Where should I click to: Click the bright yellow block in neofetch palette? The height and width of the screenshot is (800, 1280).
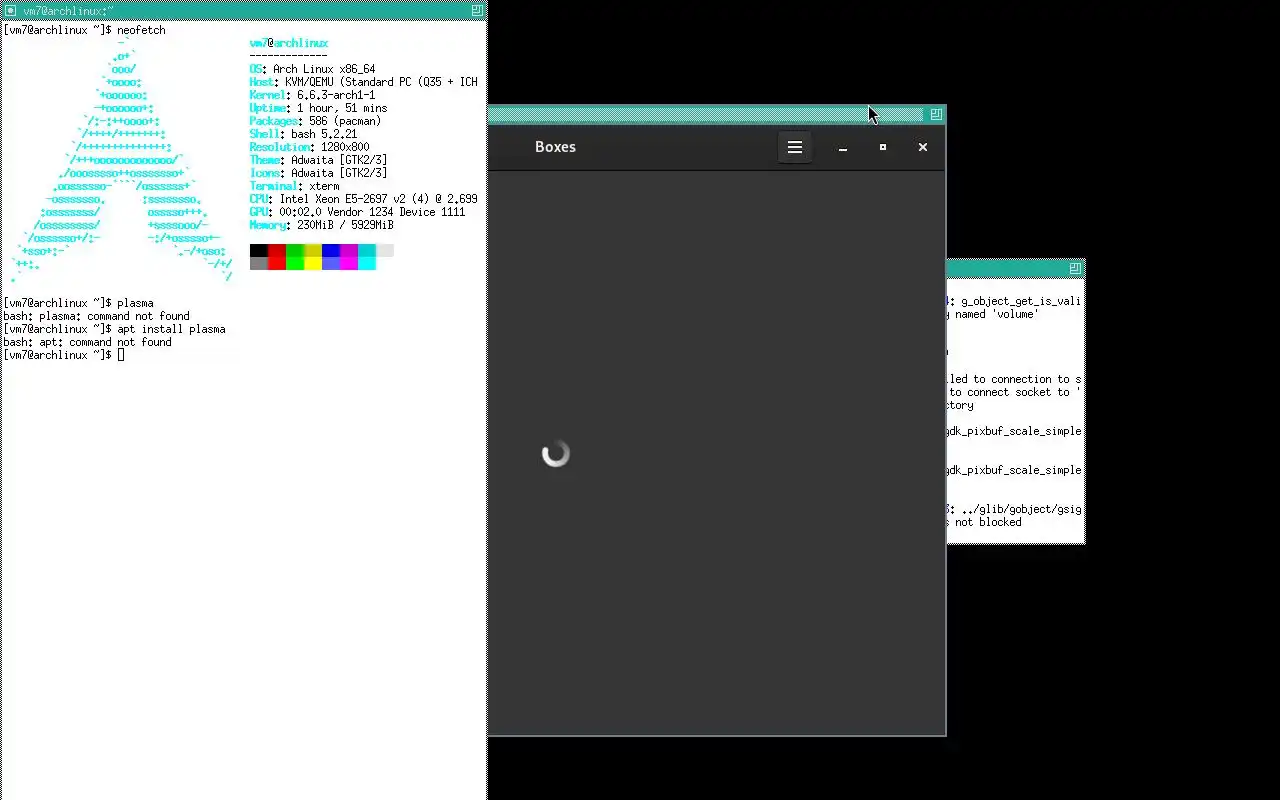(313, 263)
